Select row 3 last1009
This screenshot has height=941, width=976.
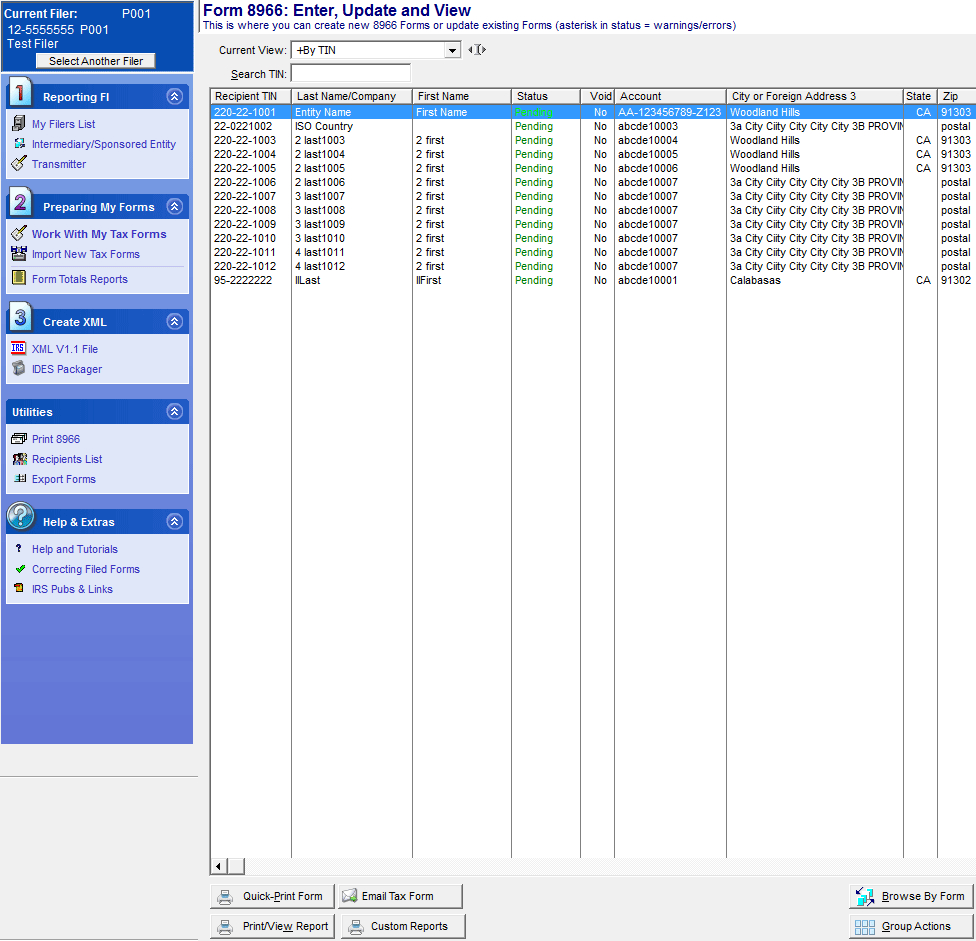click(593, 224)
